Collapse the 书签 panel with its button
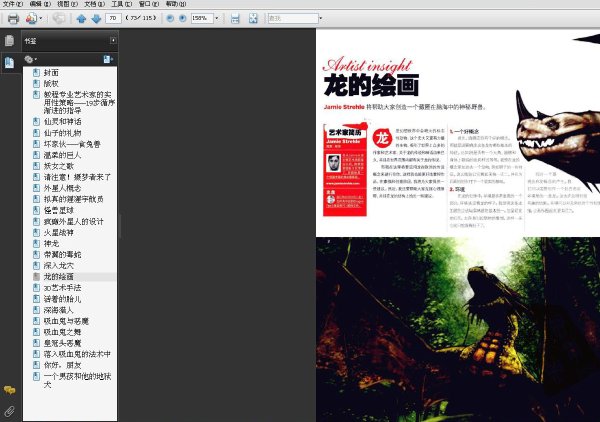This screenshot has width=600, height=422. tap(113, 40)
